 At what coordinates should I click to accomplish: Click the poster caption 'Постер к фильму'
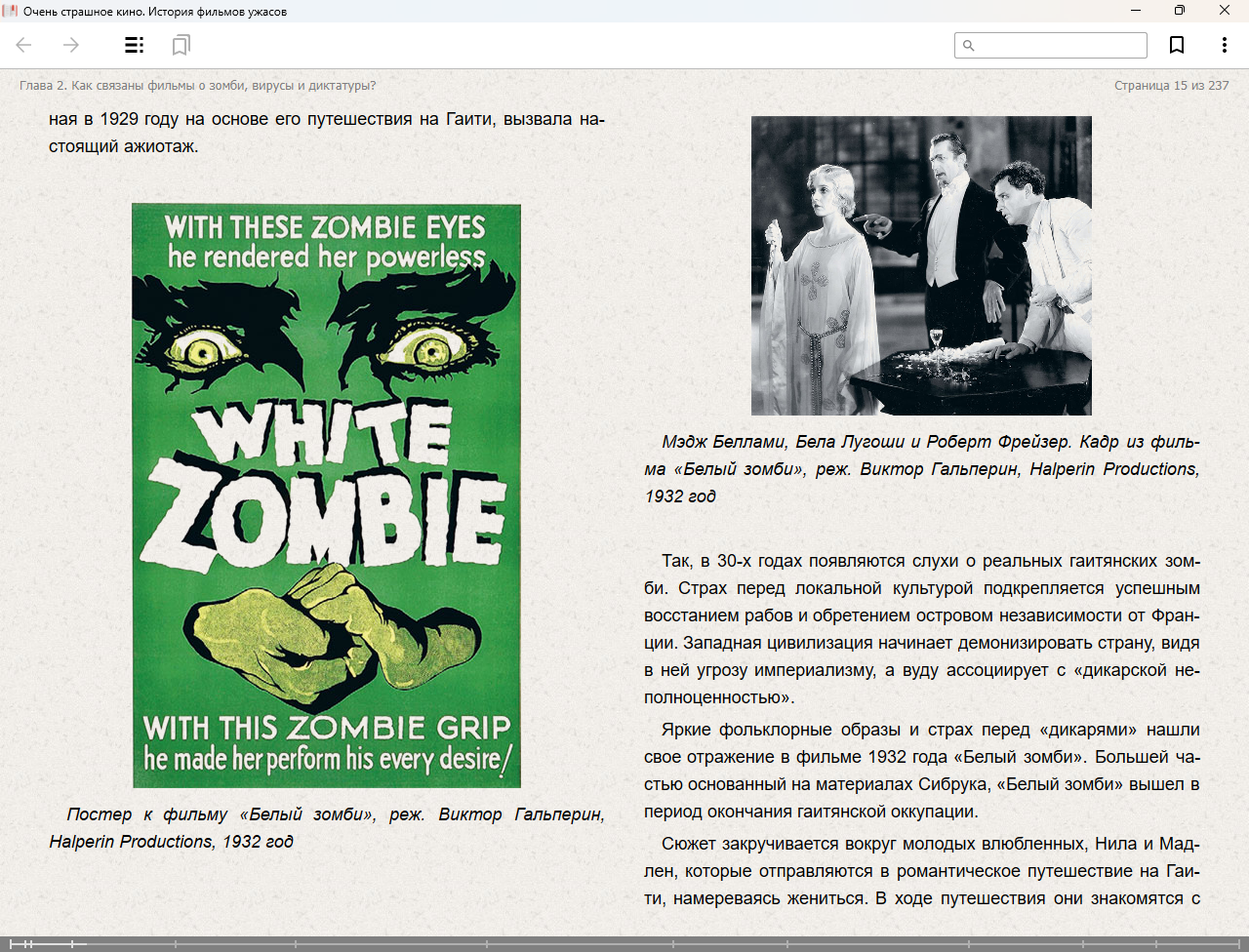pos(327,827)
